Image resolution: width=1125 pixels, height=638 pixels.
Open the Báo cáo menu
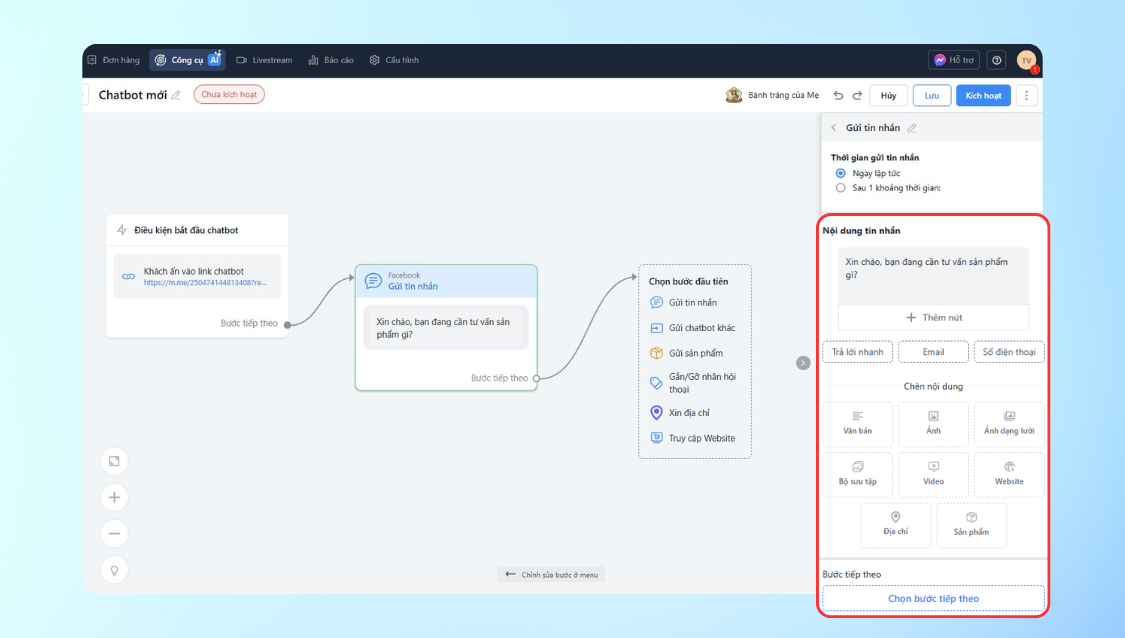click(331, 60)
